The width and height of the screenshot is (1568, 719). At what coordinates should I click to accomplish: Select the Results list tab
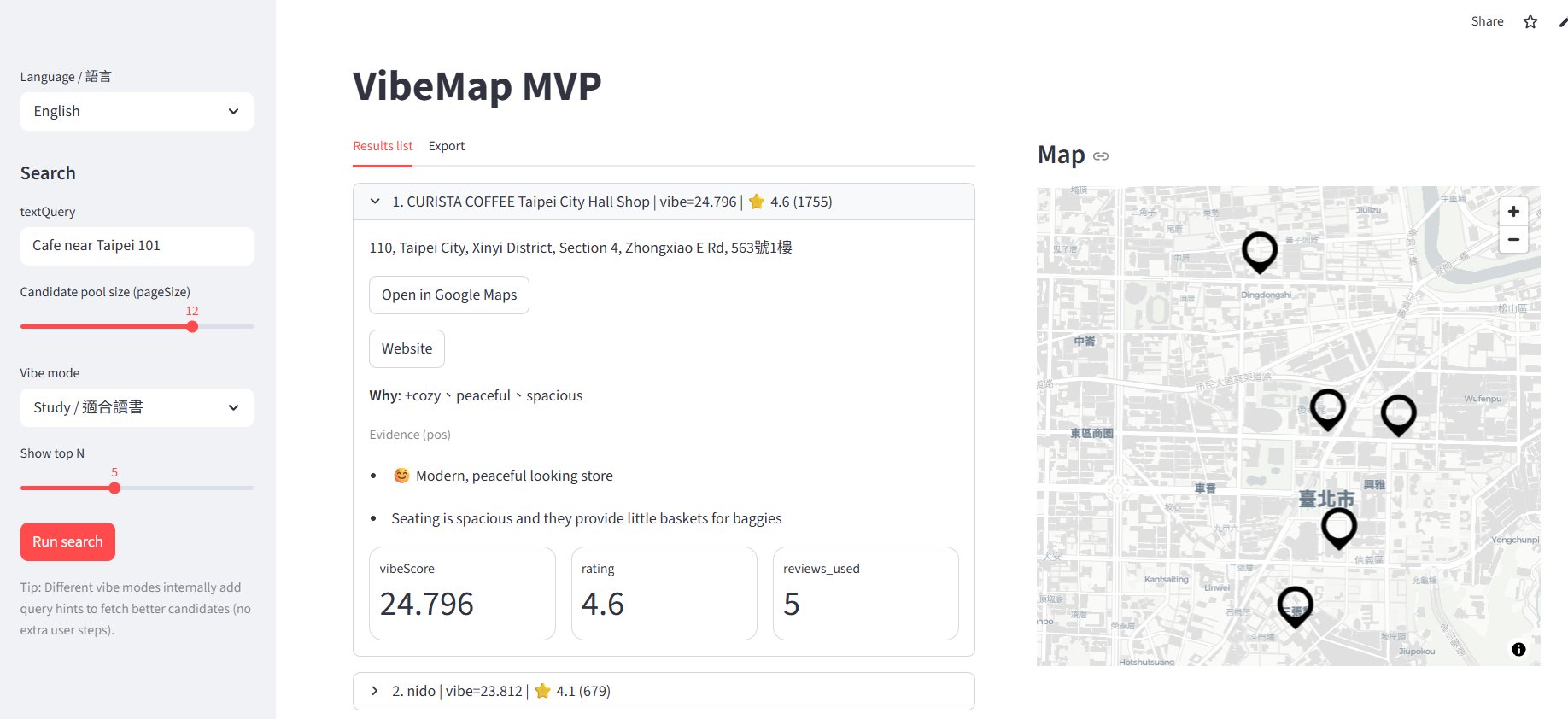(x=383, y=146)
